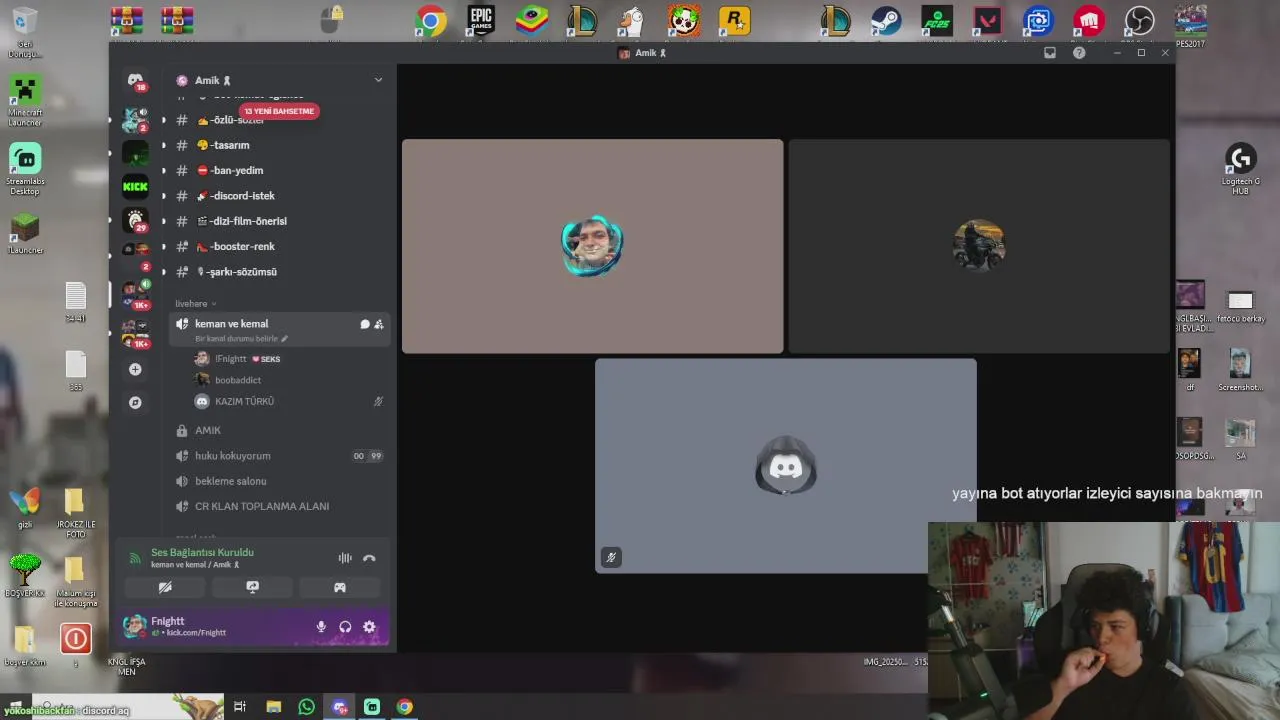Click the Add a Server plus icon
1280x720 pixels.
coord(135,369)
